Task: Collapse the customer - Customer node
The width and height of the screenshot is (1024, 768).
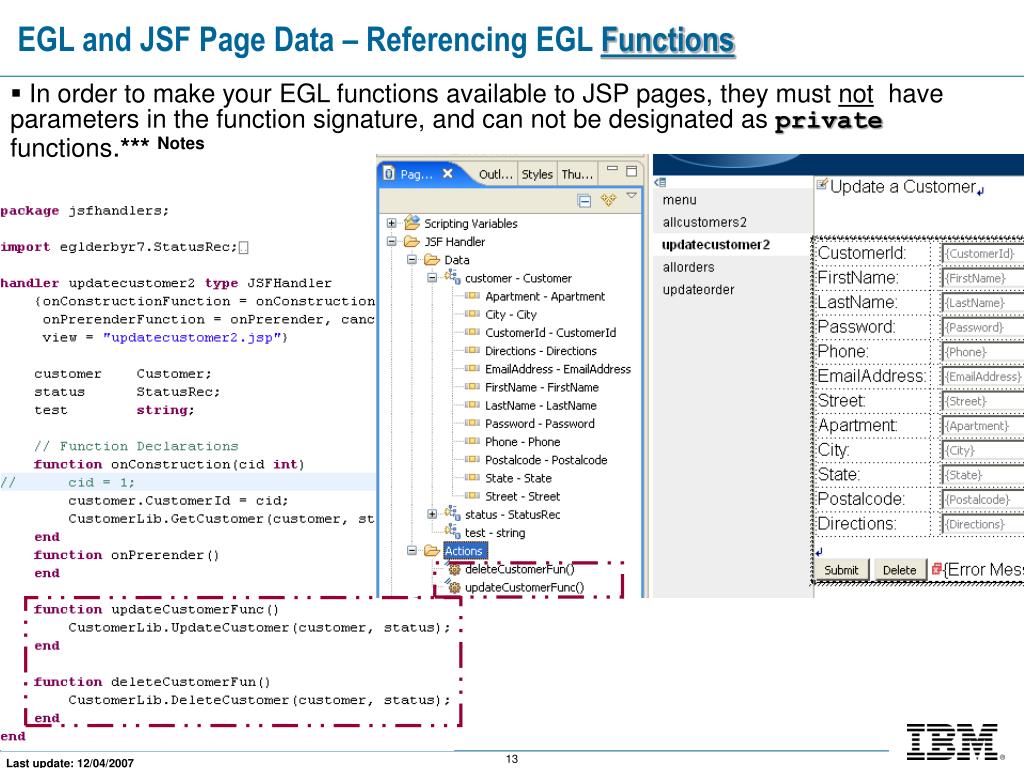Action: [432, 278]
